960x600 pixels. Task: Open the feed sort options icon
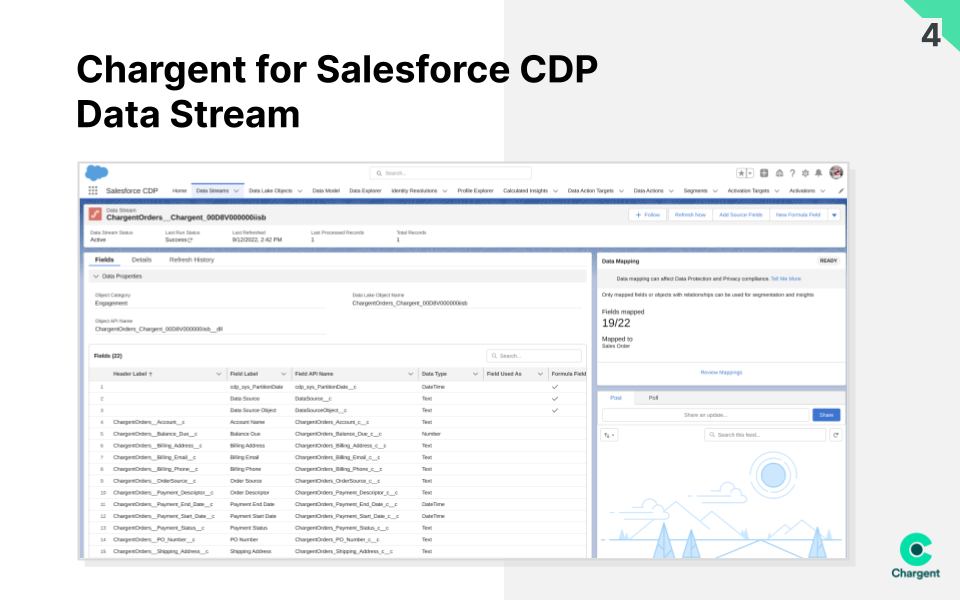coord(609,435)
